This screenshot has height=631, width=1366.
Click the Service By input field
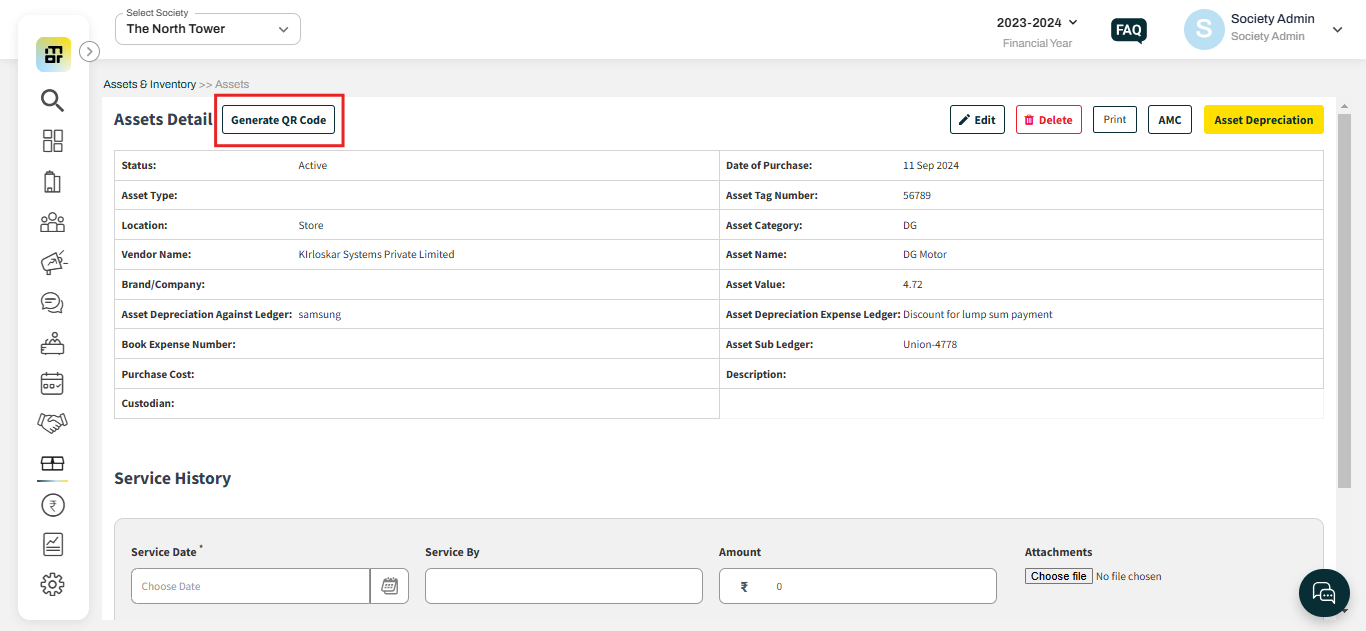[564, 586]
